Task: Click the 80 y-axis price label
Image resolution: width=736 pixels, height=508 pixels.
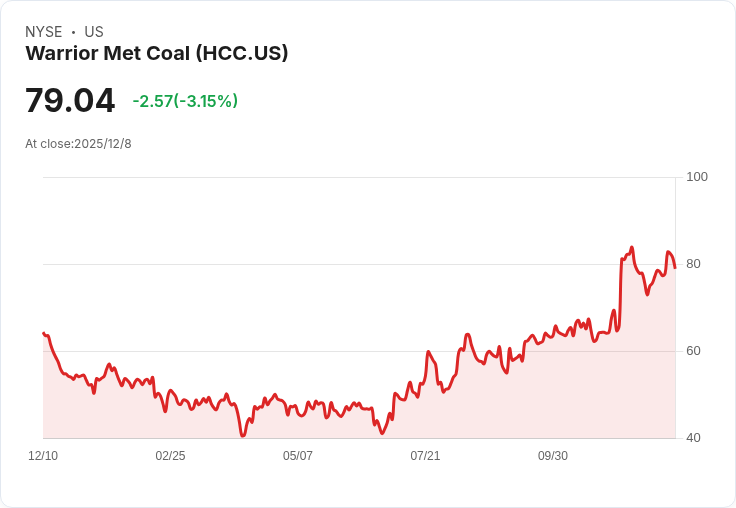Action: [x=694, y=264]
